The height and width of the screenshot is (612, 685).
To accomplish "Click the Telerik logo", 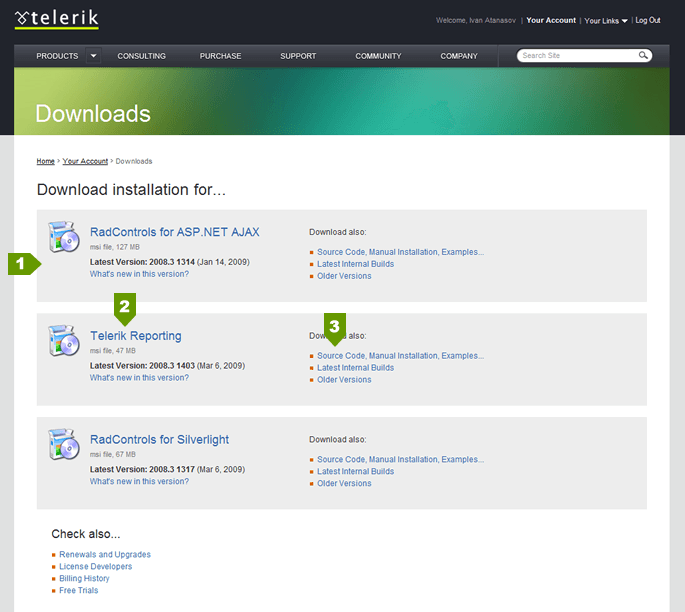I will tap(57, 19).
